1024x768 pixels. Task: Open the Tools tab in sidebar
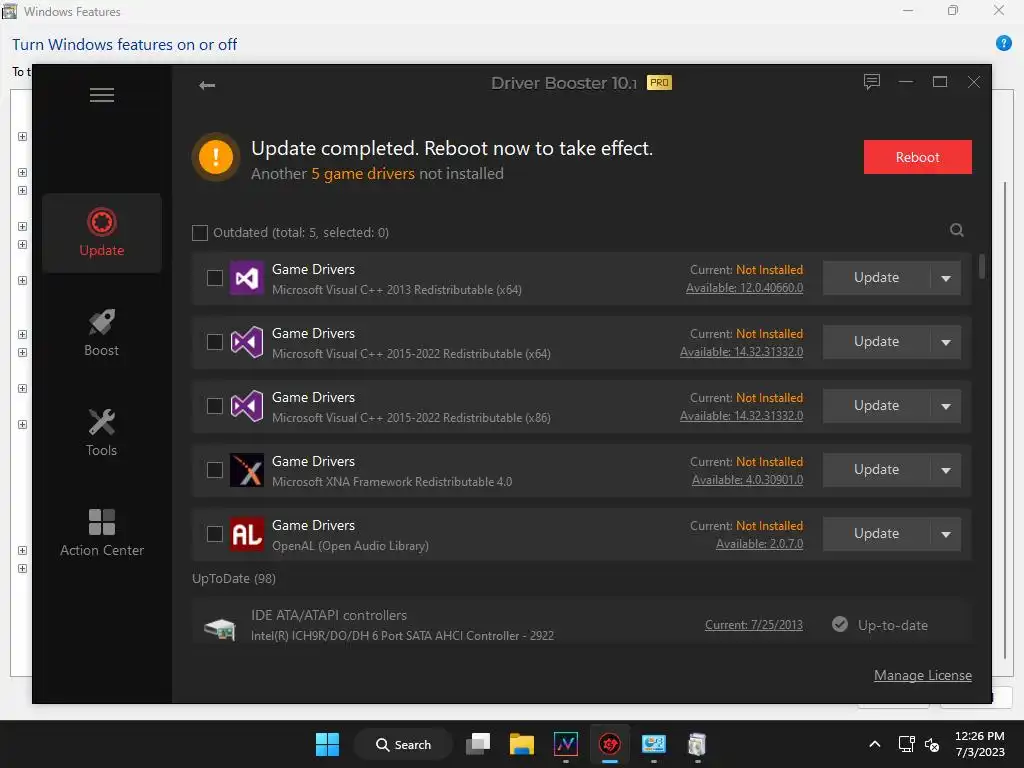pyautogui.click(x=102, y=433)
